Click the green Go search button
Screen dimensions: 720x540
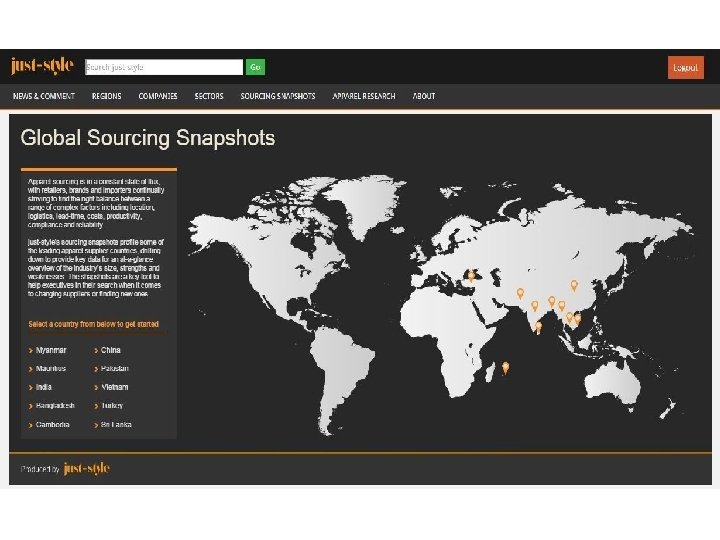coord(255,67)
